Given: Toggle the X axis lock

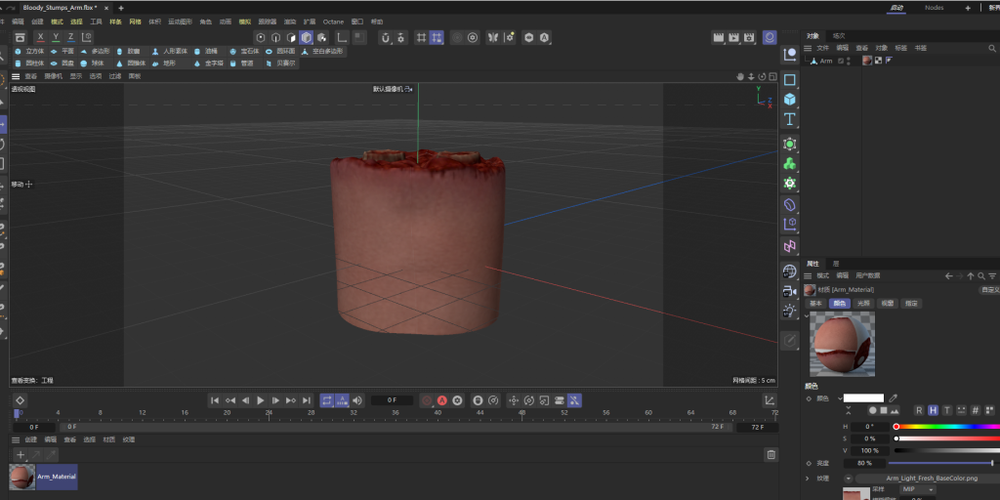Looking at the screenshot, I should (41, 37).
